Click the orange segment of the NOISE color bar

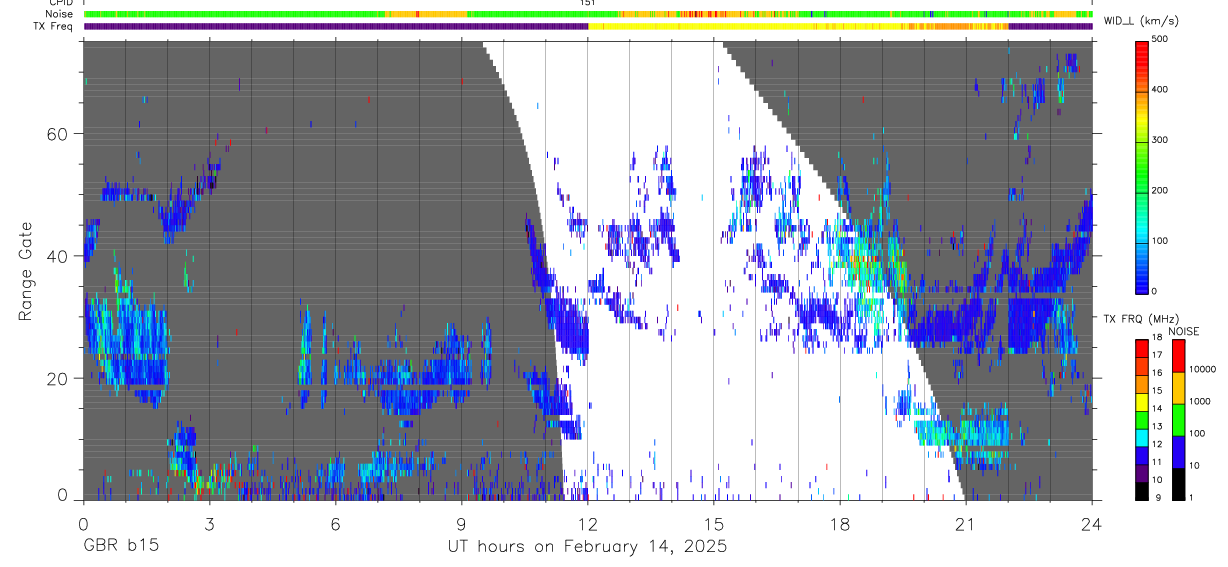coord(1178,388)
